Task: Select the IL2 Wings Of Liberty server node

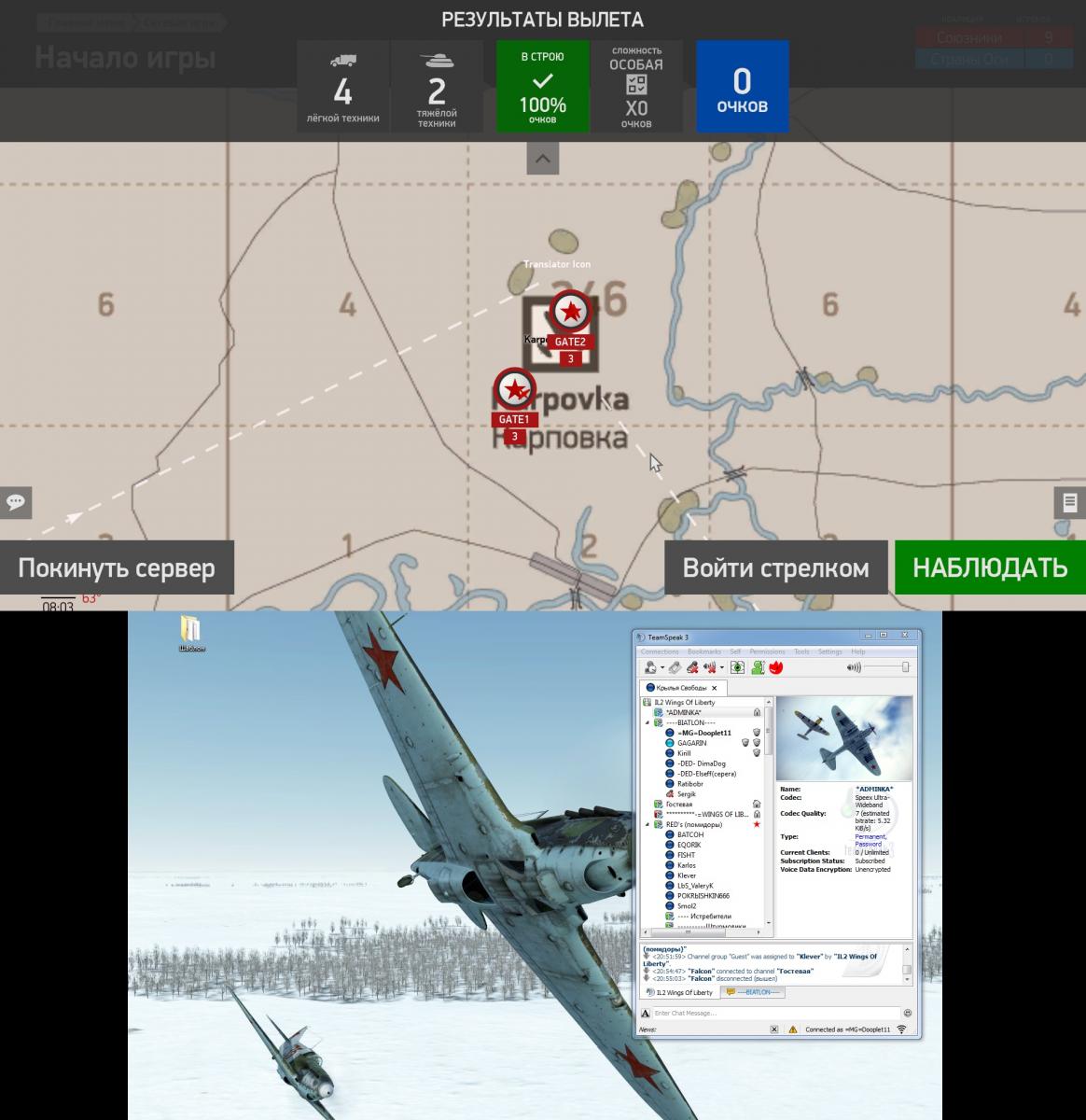Action: (684, 702)
